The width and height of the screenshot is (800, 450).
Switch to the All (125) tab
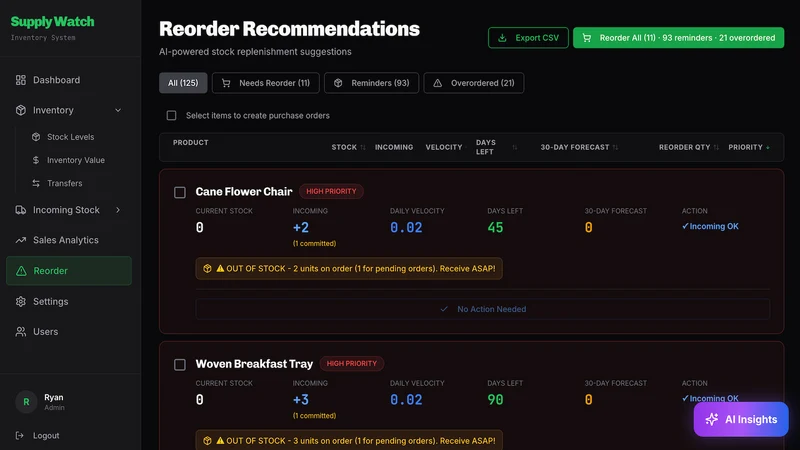(183, 83)
